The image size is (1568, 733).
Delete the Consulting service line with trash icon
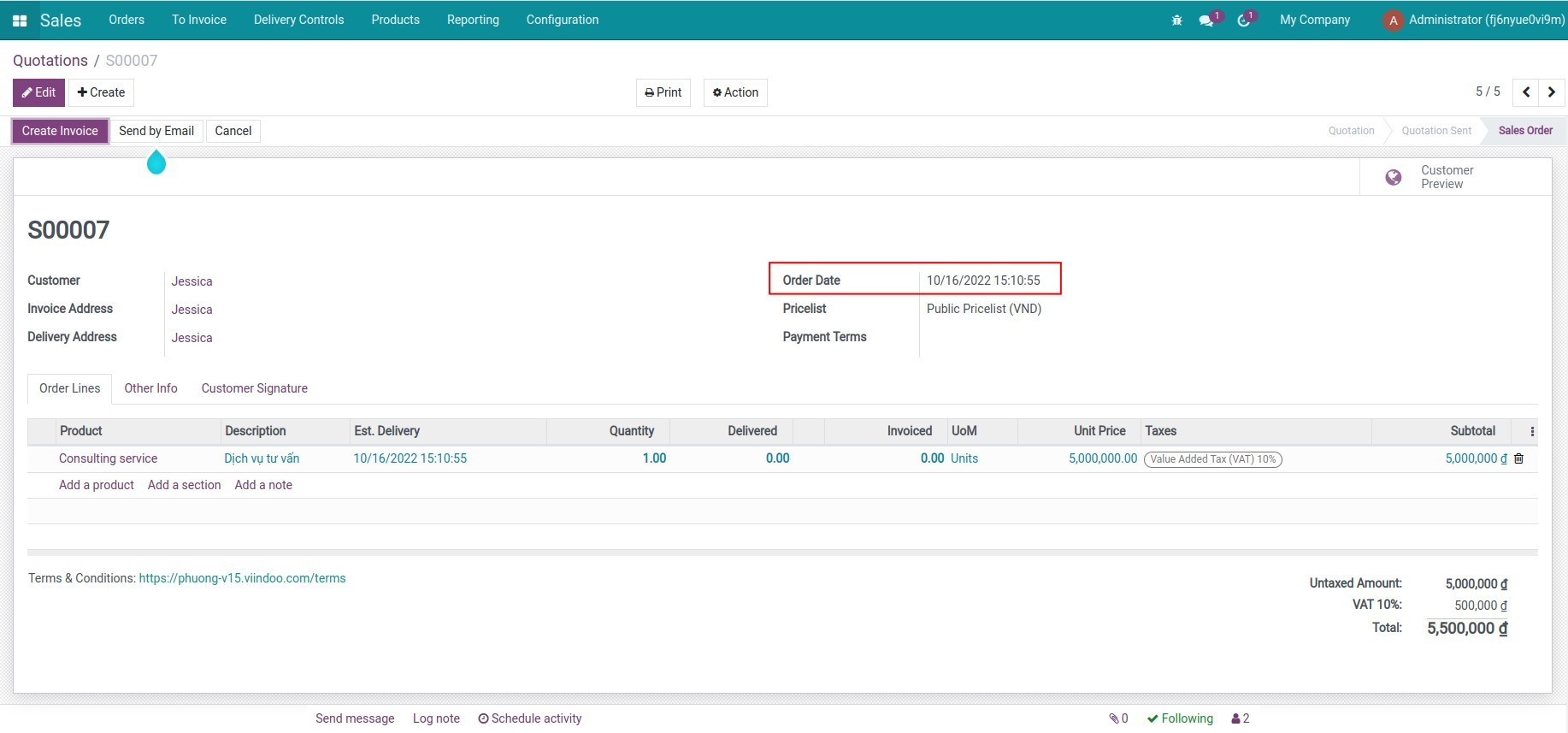[x=1518, y=458]
